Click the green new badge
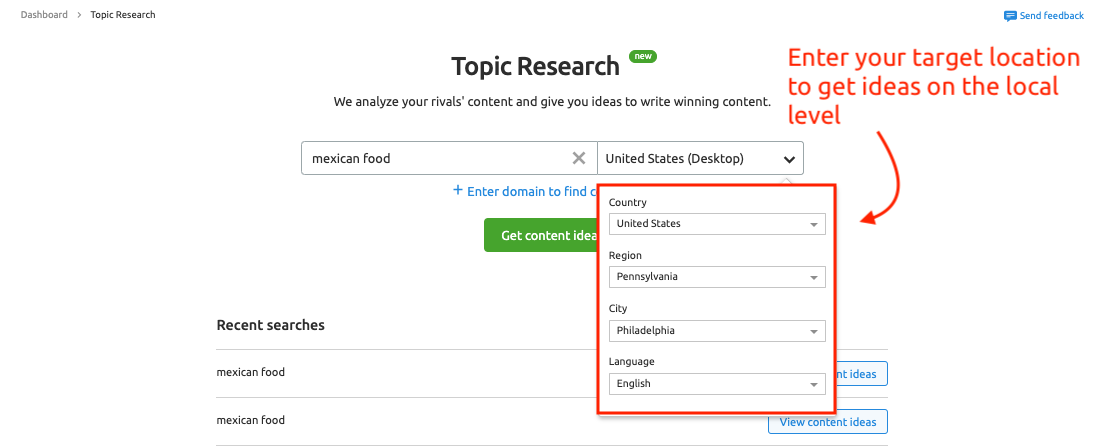The image size is (1104, 447). pos(642,56)
